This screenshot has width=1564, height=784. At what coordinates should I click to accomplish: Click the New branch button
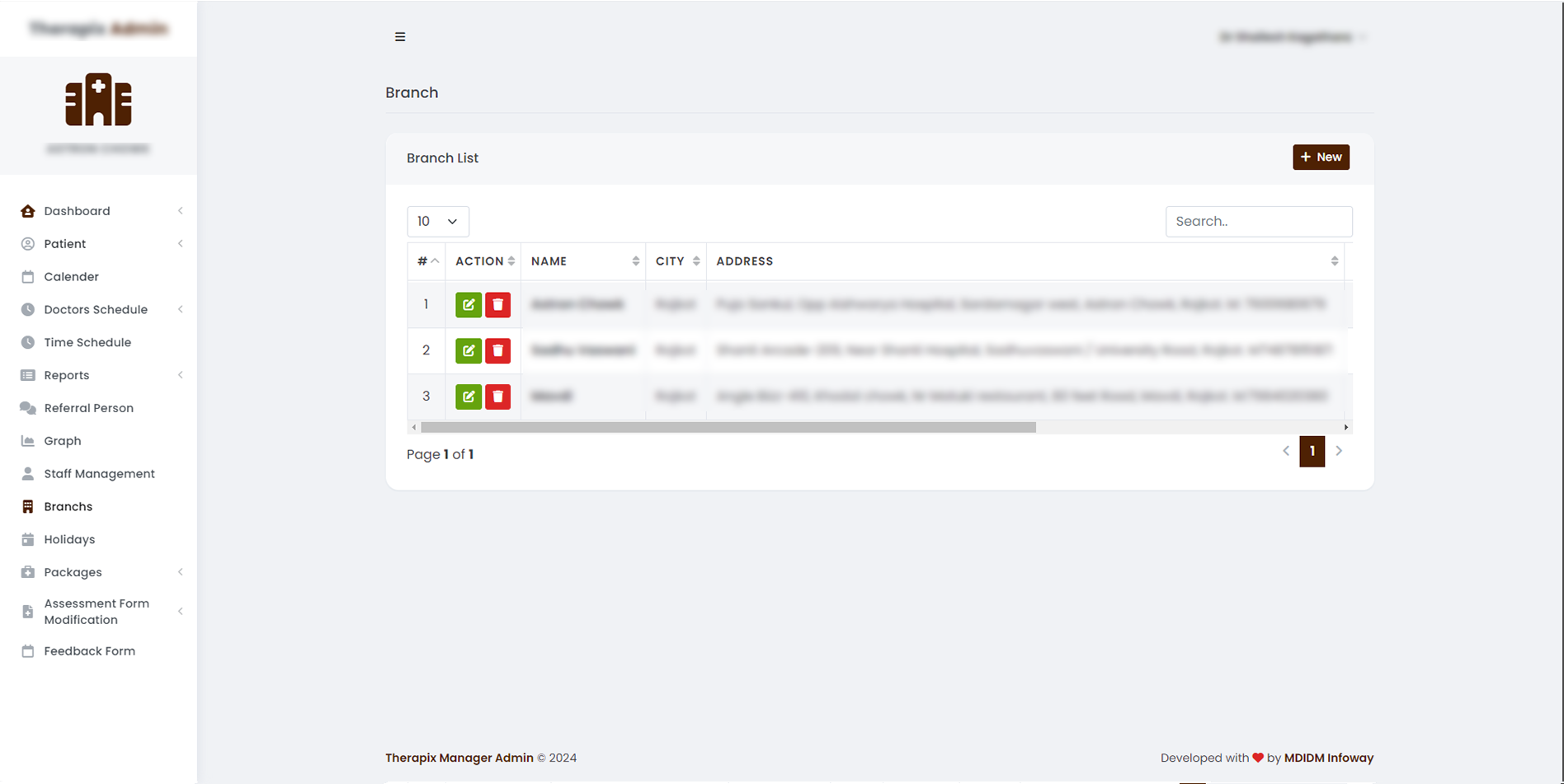click(x=1320, y=157)
